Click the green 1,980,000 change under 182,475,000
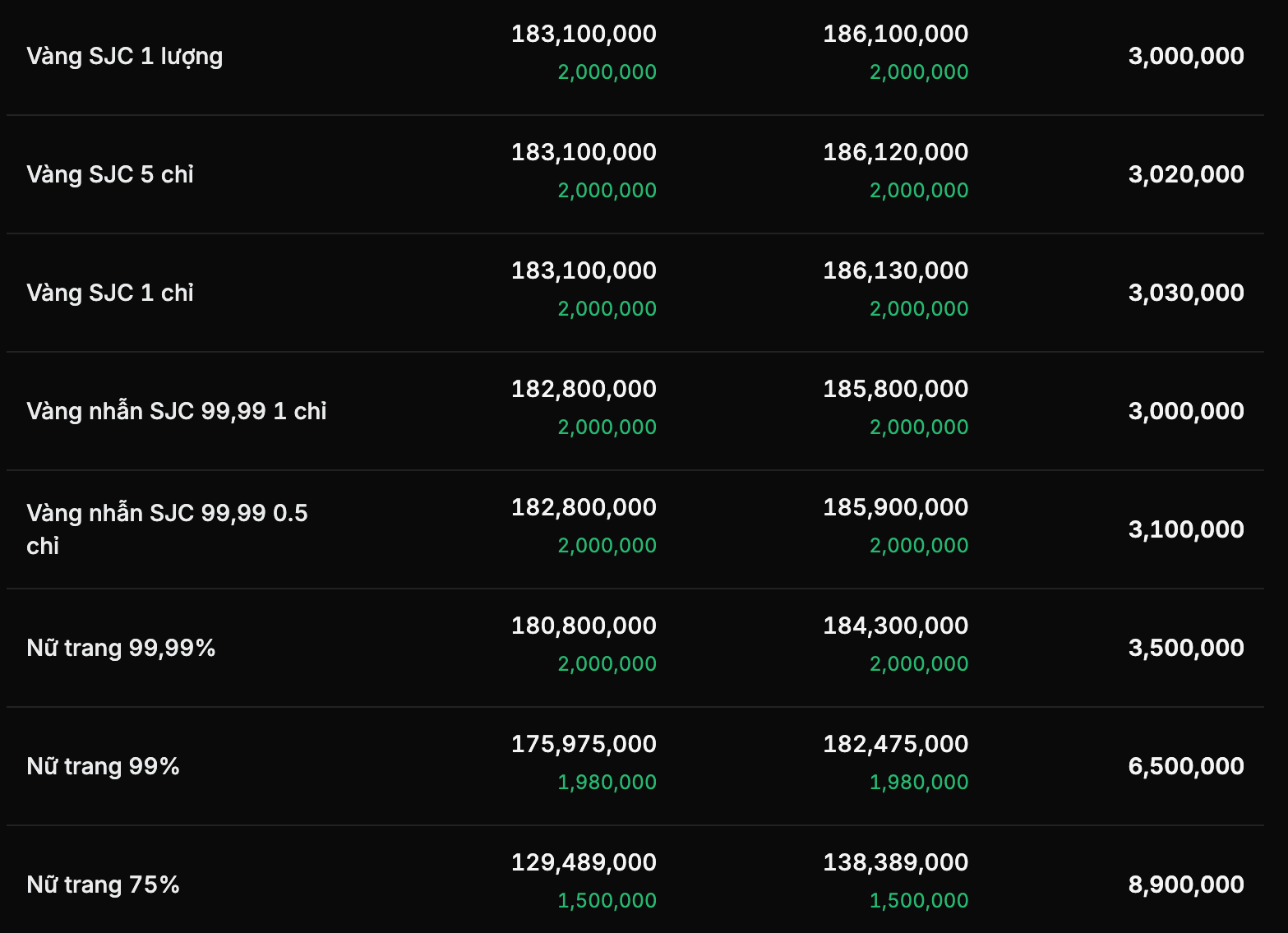The width and height of the screenshot is (1288, 933). [x=918, y=783]
